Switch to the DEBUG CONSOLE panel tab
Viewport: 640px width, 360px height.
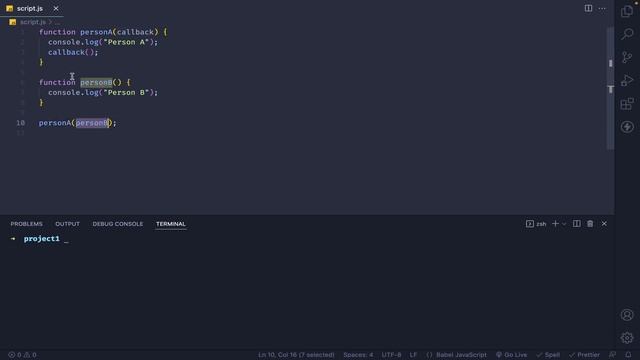118,224
